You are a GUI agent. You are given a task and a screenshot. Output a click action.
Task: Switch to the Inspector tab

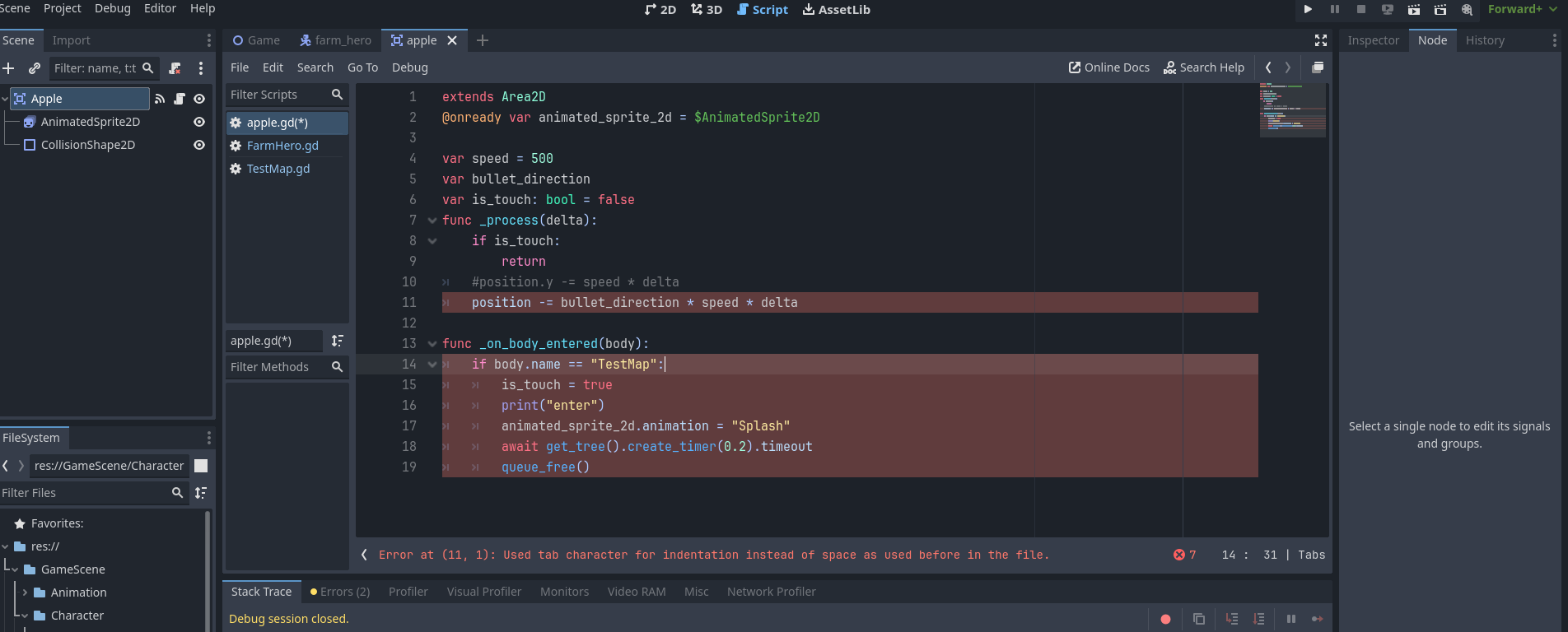1373,40
